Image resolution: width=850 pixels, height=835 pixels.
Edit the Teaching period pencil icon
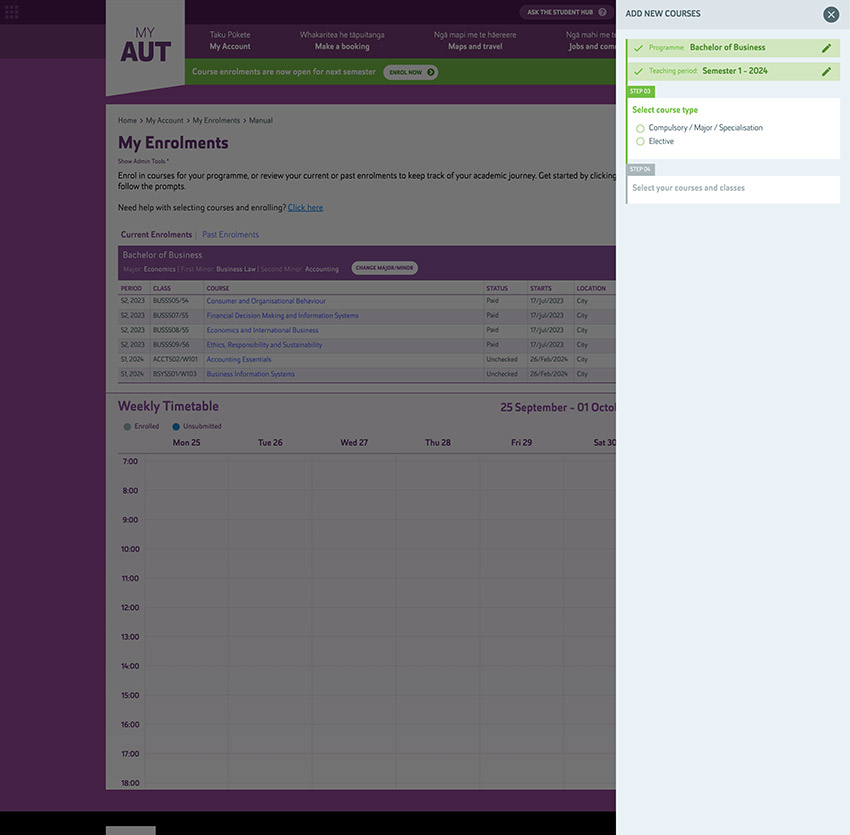pos(827,70)
